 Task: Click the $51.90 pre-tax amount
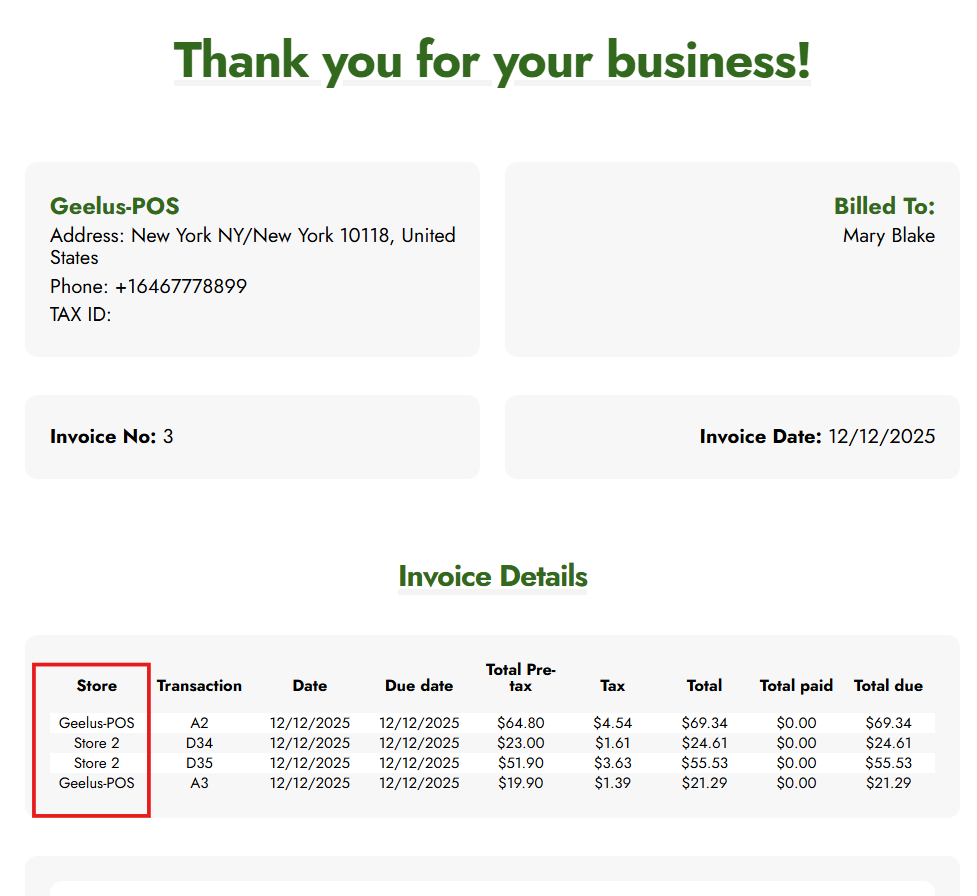(521, 763)
